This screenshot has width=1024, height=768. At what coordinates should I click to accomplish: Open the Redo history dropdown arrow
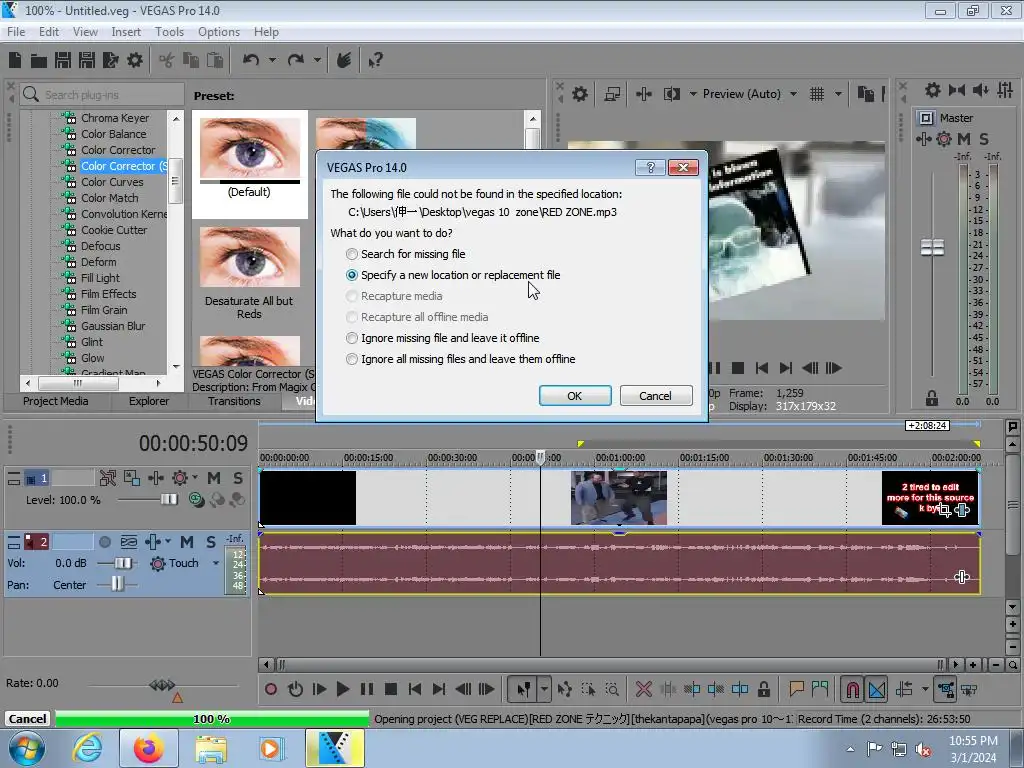coord(317,61)
